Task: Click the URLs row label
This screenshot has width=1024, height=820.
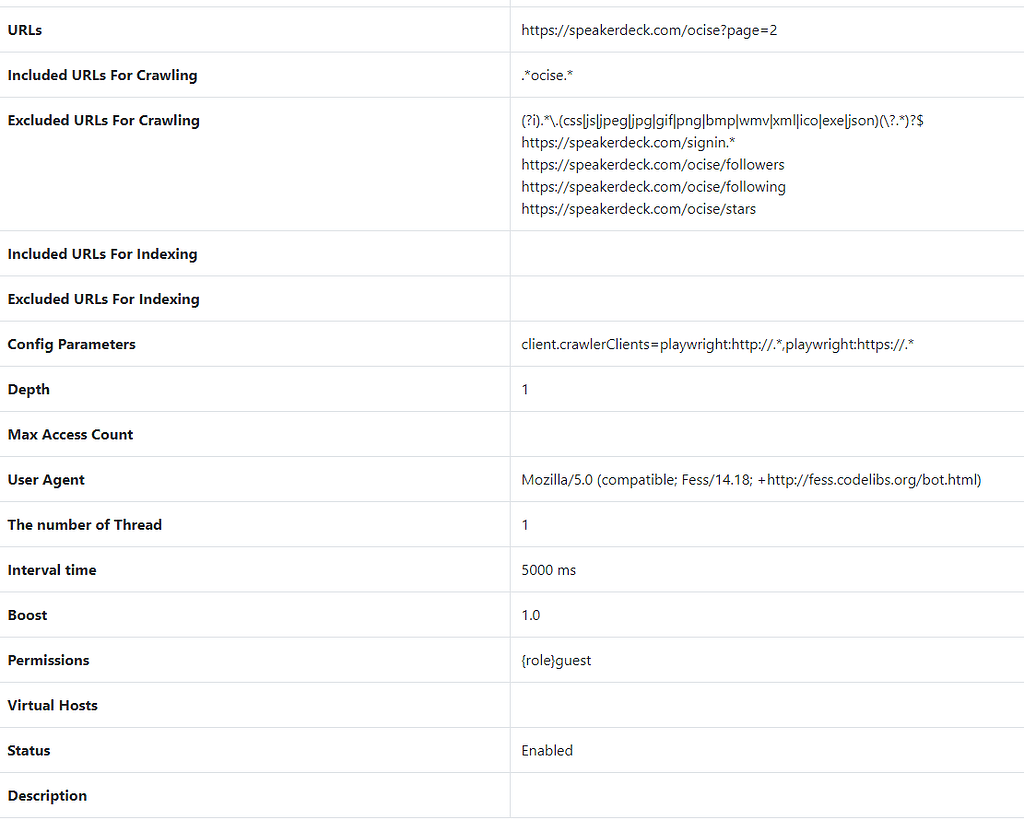Action: point(25,30)
